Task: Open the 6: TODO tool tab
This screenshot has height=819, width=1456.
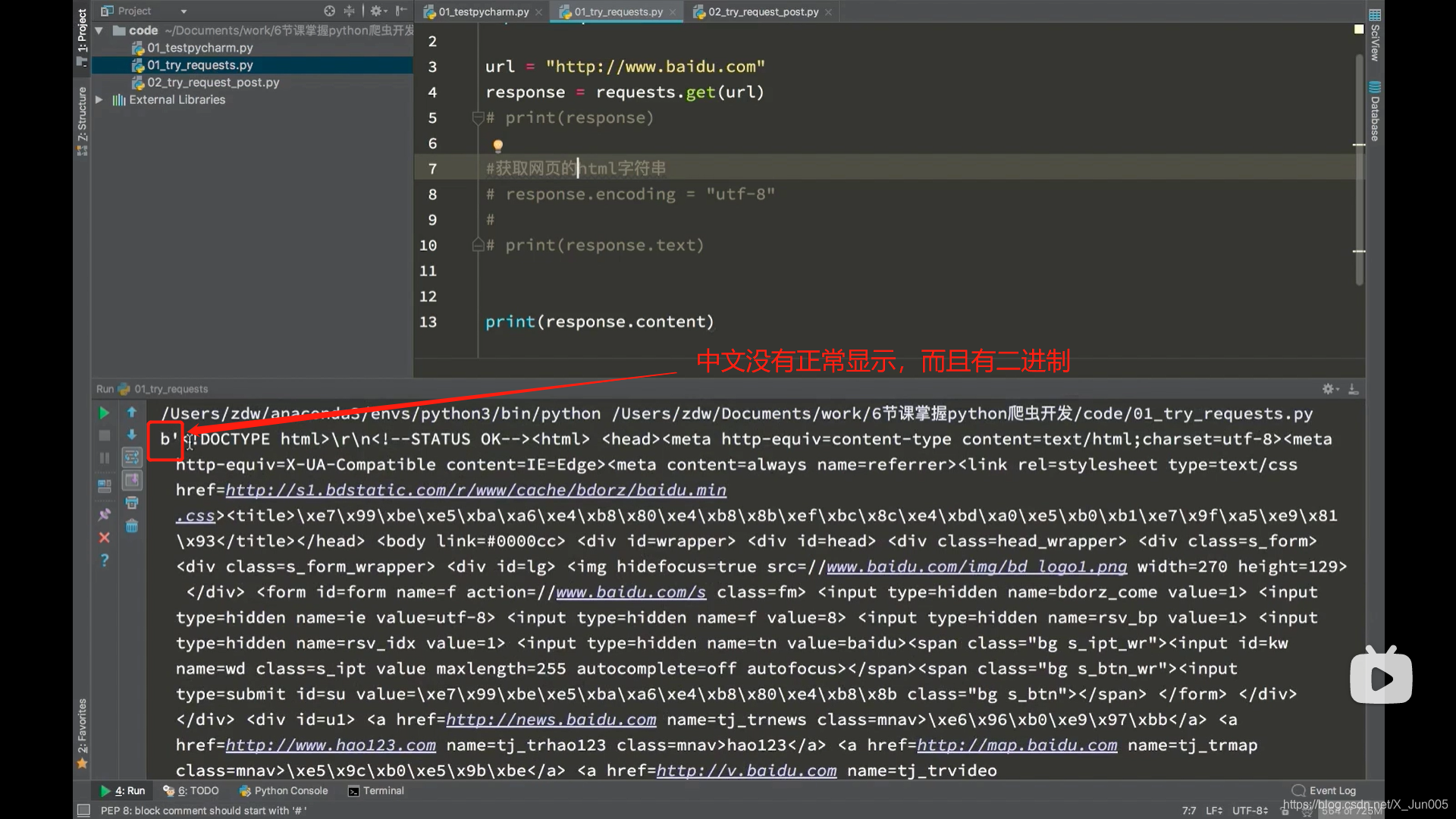Action: pos(191,791)
